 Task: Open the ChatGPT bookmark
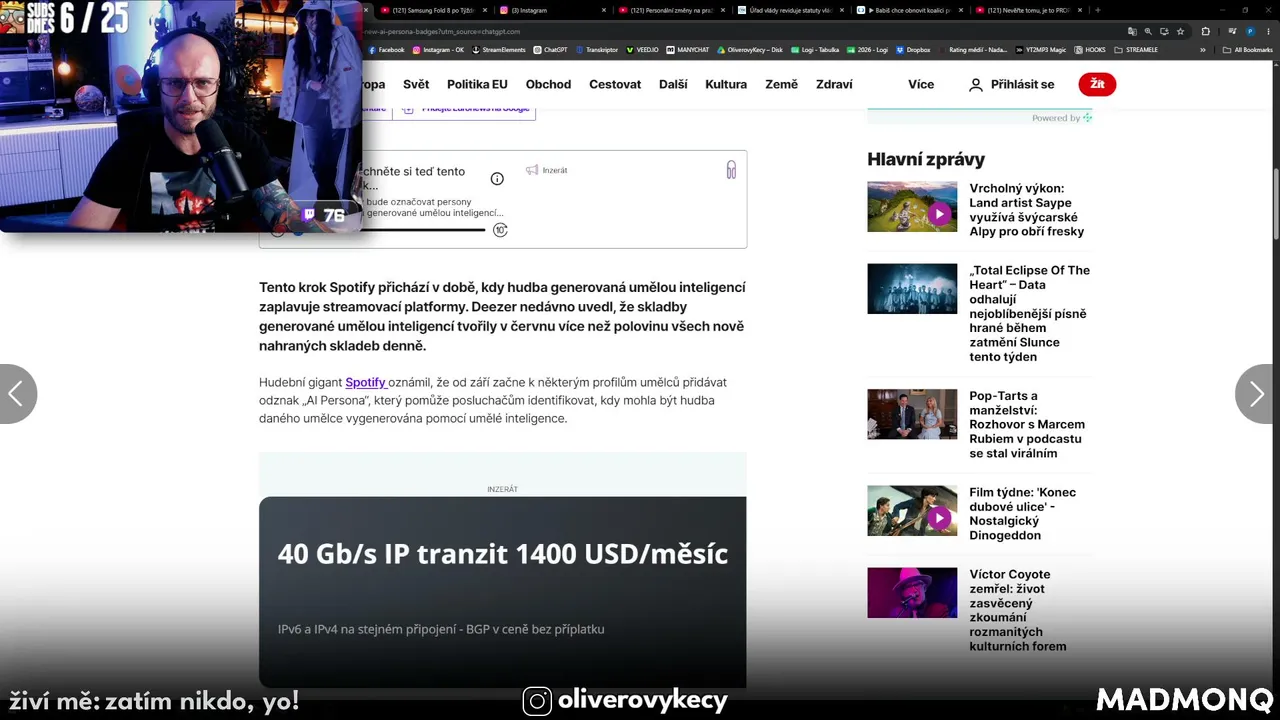tap(551, 49)
